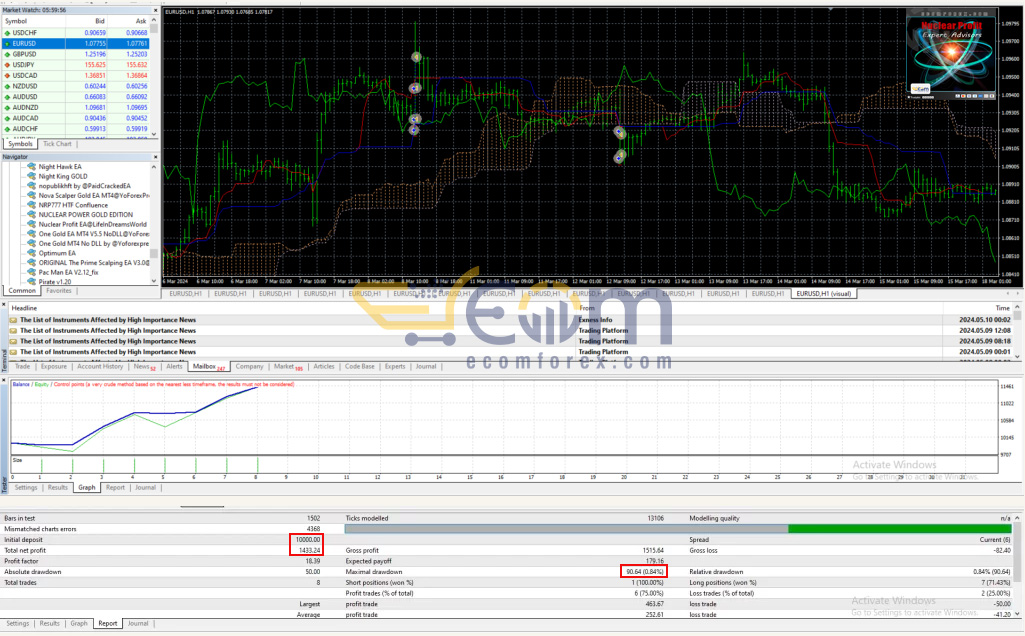Select One Gold EA MT4 V5.5 NoDLL in Navigator
1025x636 pixels.
tap(93, 234)
